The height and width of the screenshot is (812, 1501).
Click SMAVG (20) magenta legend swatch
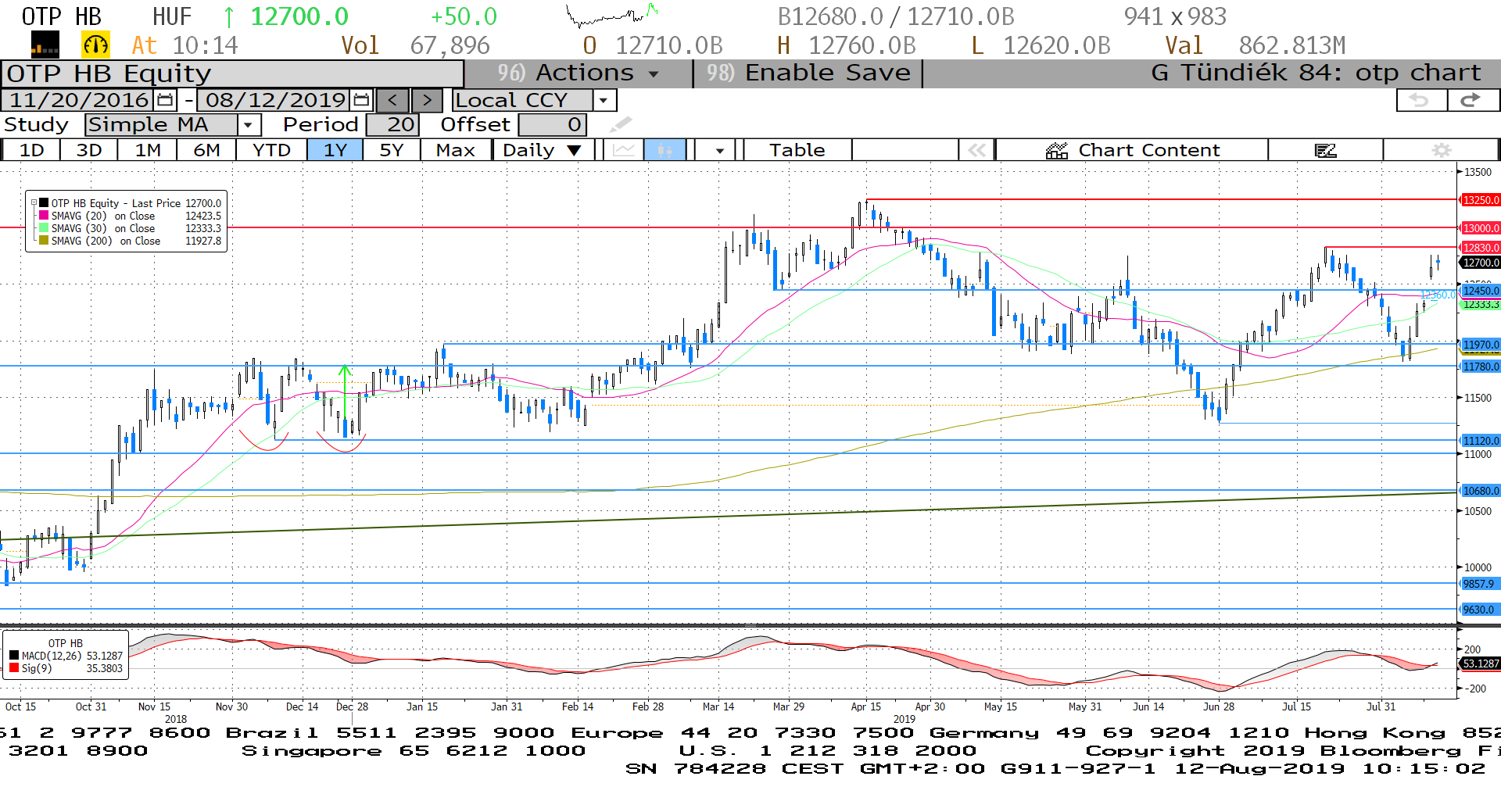coord(44,215)
